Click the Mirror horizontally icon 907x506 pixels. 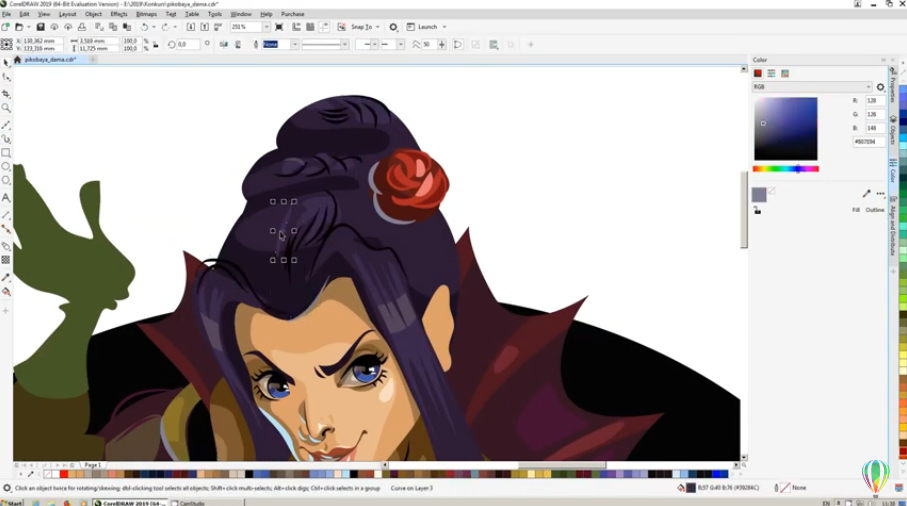[224, 45]
